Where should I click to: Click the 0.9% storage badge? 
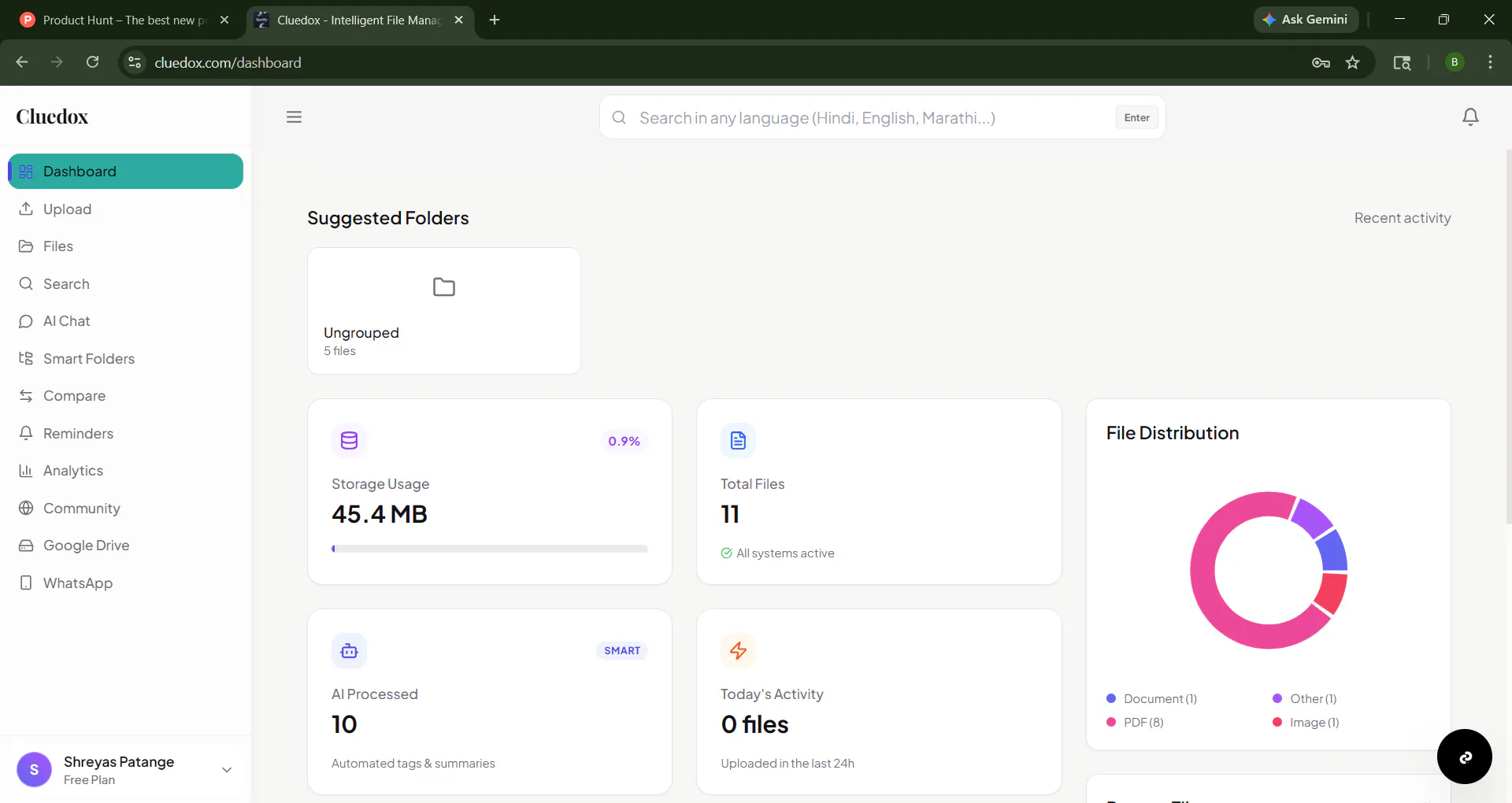tap(624, 441)
